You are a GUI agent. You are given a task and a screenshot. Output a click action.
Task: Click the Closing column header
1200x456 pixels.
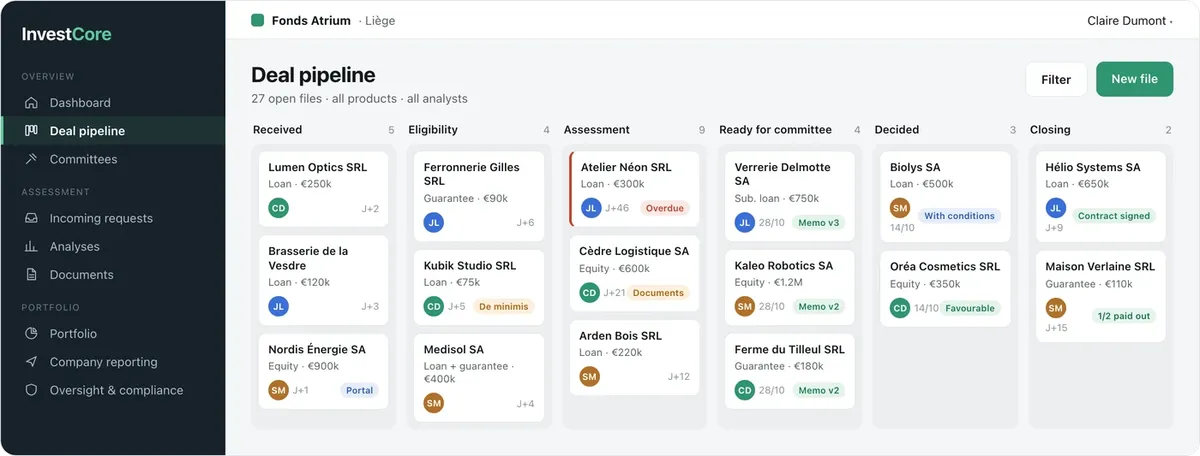[x=1050, y=130]
